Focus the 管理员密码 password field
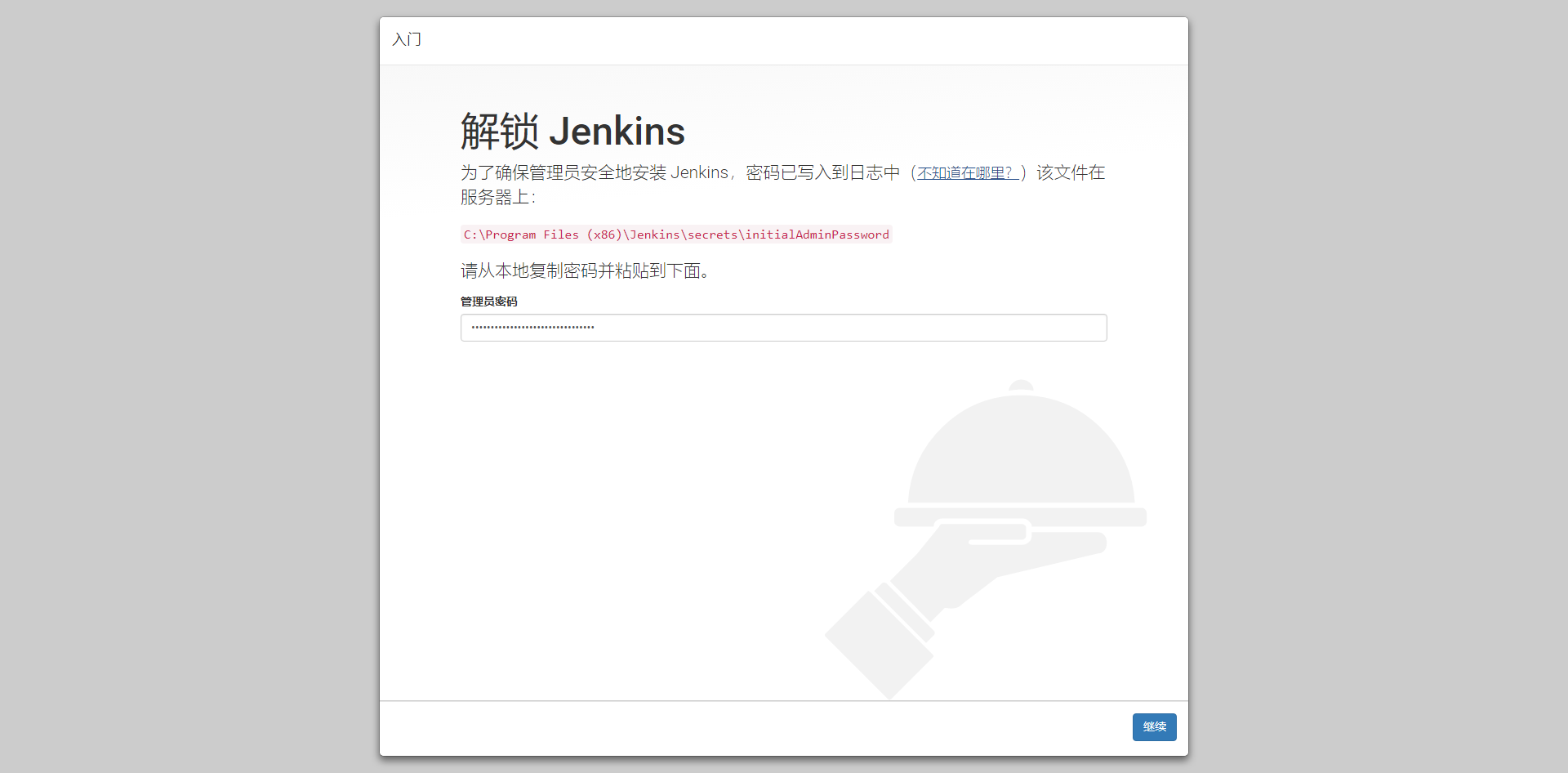1568x773 pixels. [783, 328]
